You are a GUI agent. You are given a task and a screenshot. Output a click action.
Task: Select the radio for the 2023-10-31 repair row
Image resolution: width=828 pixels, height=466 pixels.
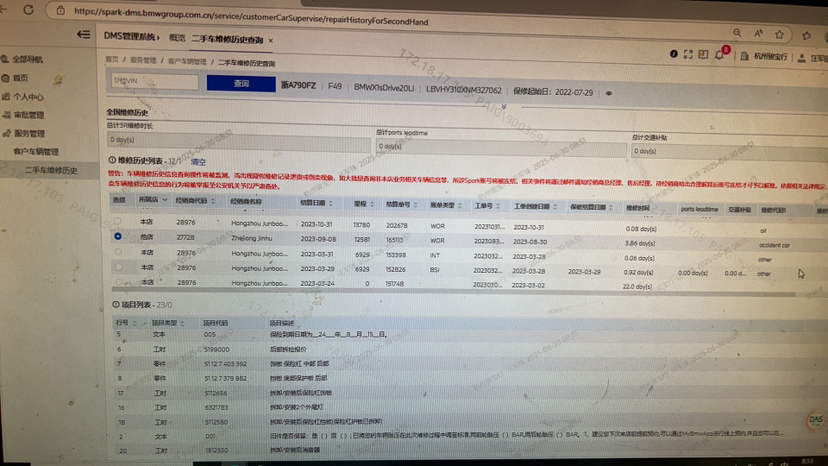tap(118, 221)
